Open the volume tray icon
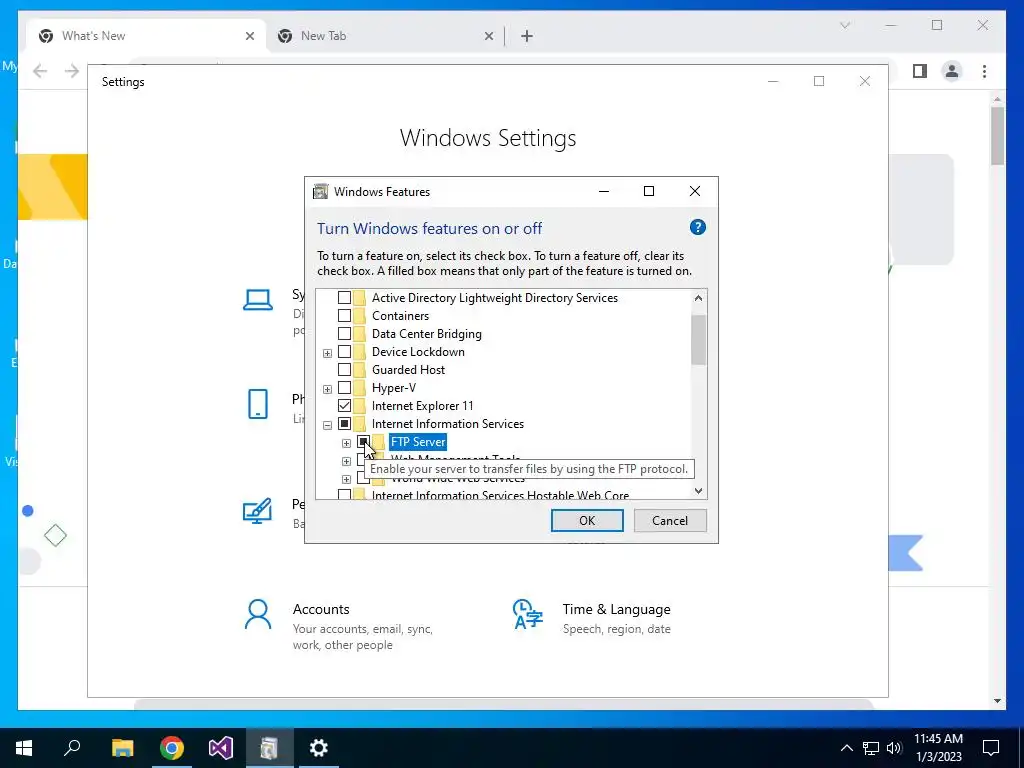 coord(894,748)
